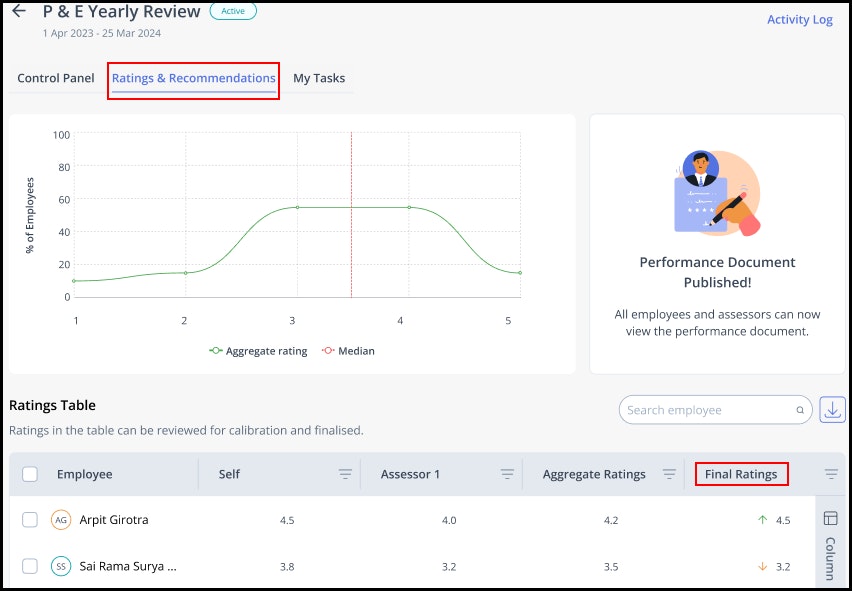Open the filter icon on the Final Ratings column
The height and width of the screenshot is (591, 852).
point(829,474)
